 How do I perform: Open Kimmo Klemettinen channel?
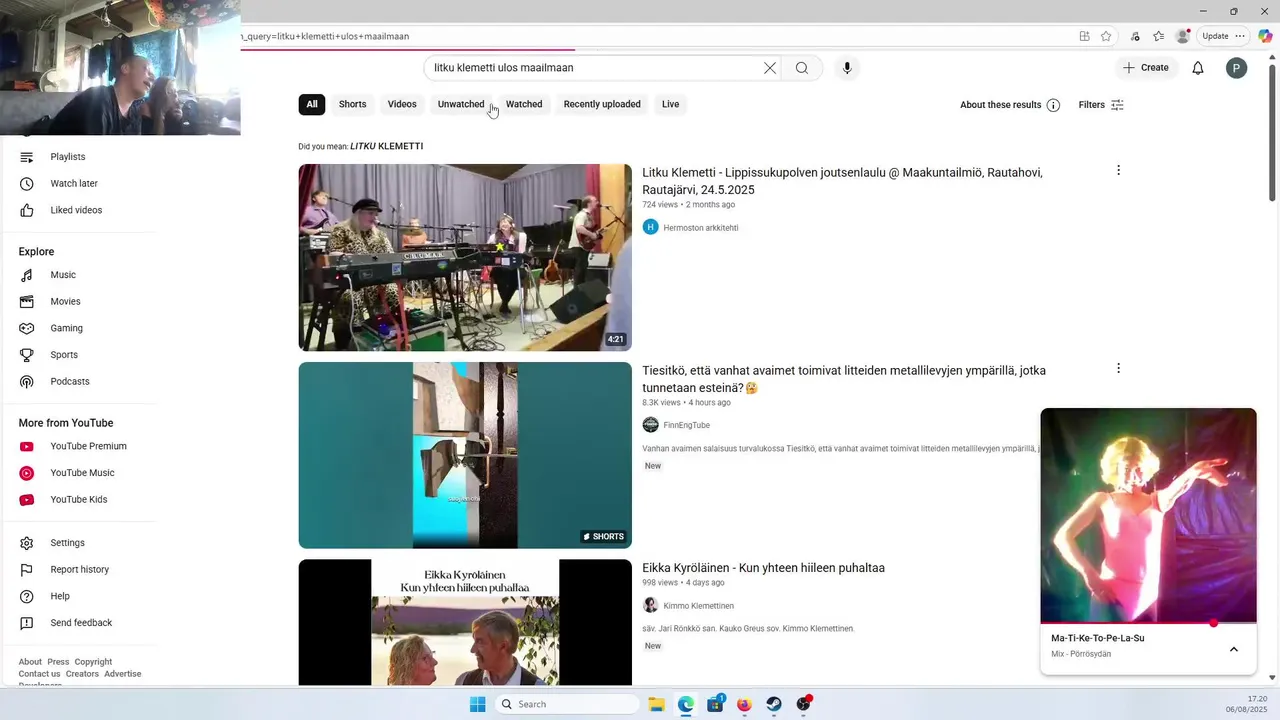(x=699, y=606)
